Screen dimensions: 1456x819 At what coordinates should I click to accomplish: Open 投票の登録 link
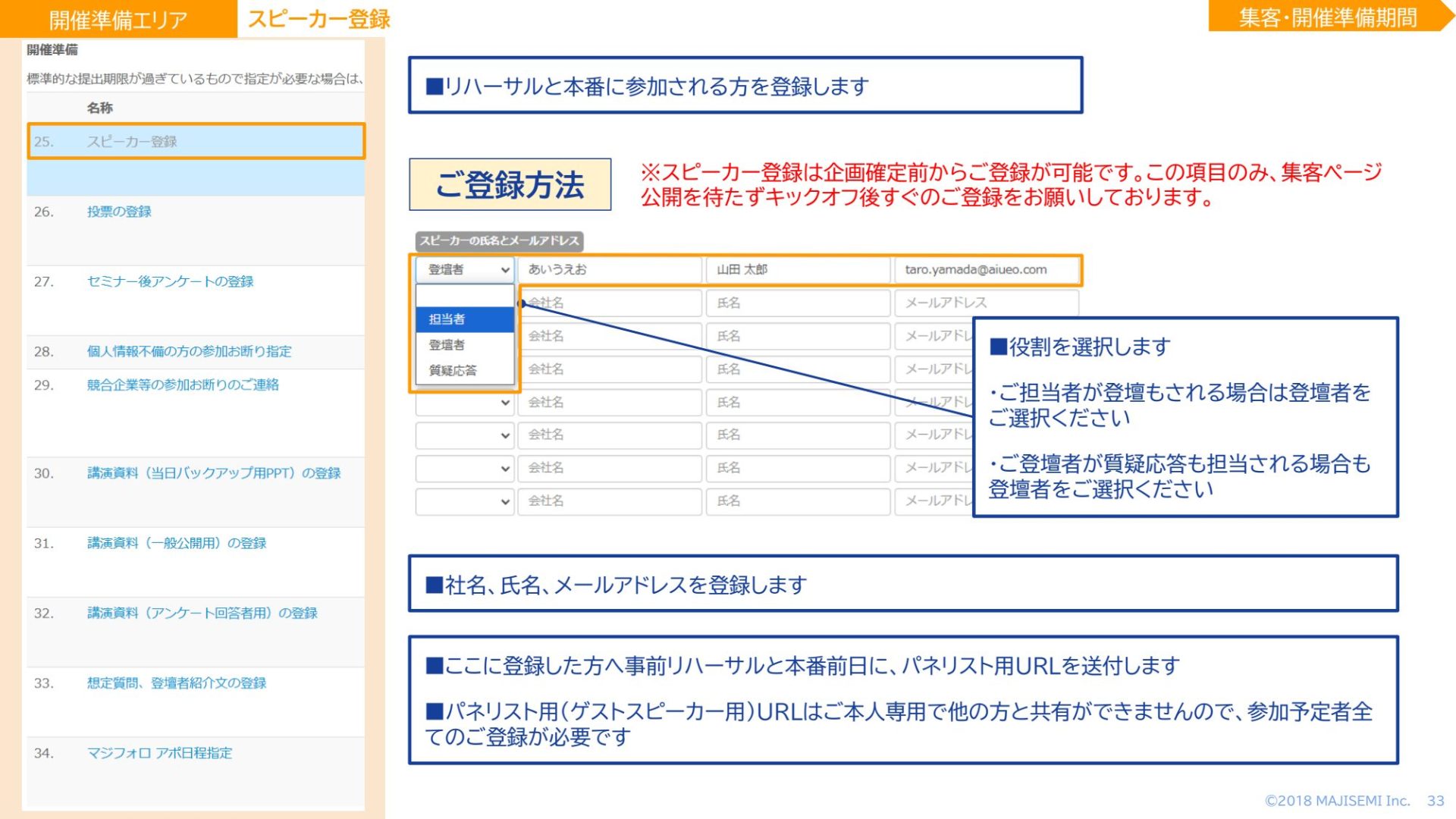(119, 212)
